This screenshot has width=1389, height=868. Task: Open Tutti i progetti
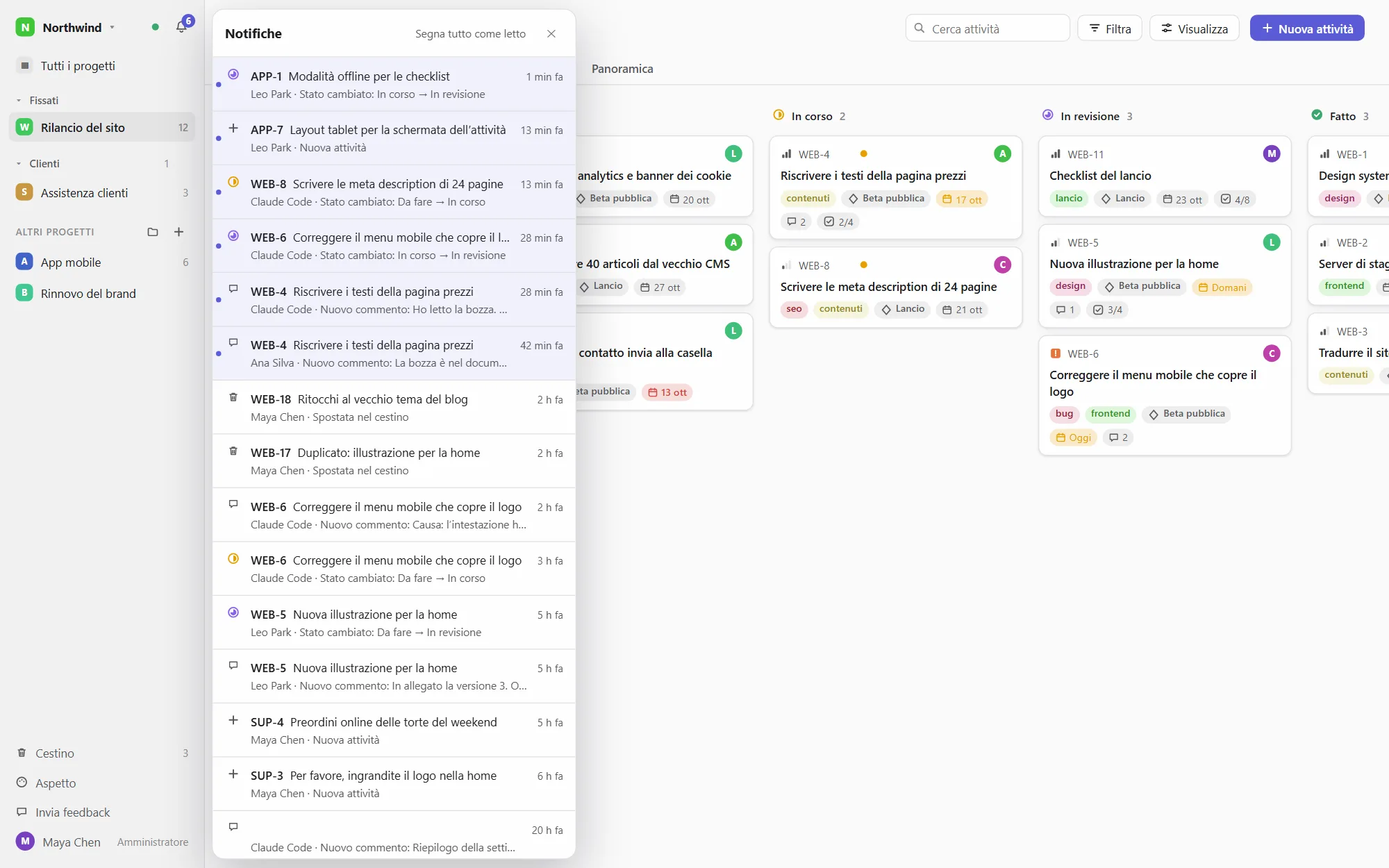click(x=102, y=65)
